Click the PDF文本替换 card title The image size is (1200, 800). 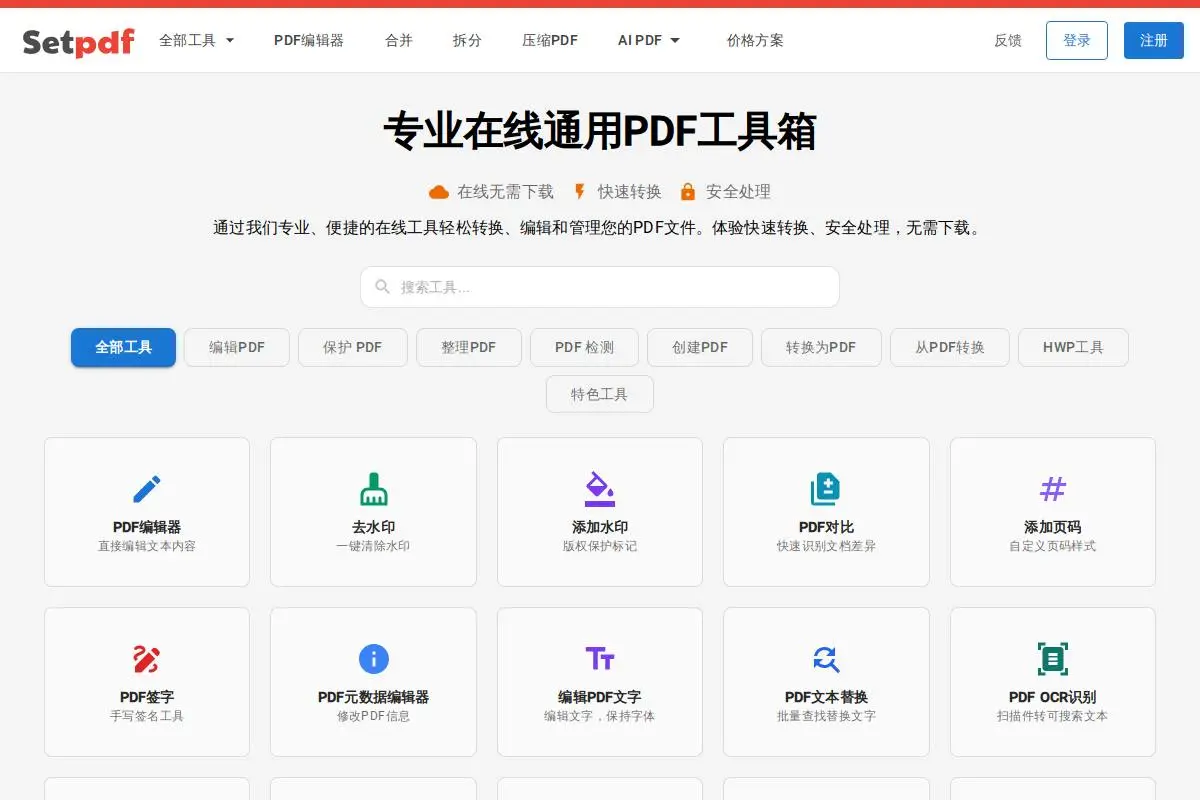click(x=826, y=697)
